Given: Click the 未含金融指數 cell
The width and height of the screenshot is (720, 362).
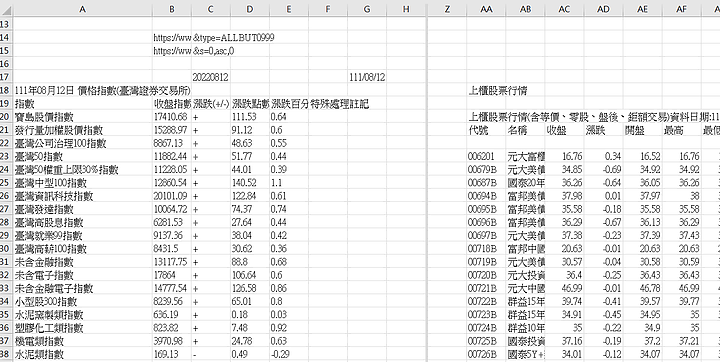Looking at the screenshot, I should (x=83, y=262).
